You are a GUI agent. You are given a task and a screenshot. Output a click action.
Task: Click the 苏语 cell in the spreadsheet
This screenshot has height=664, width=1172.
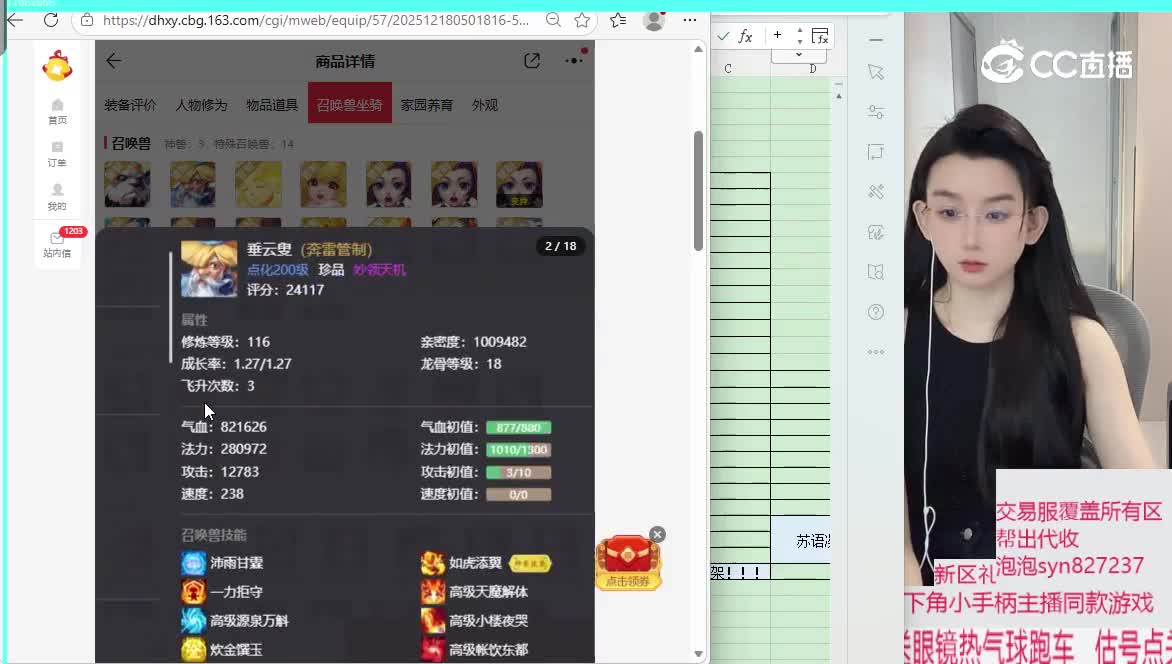tap(801, 541)
